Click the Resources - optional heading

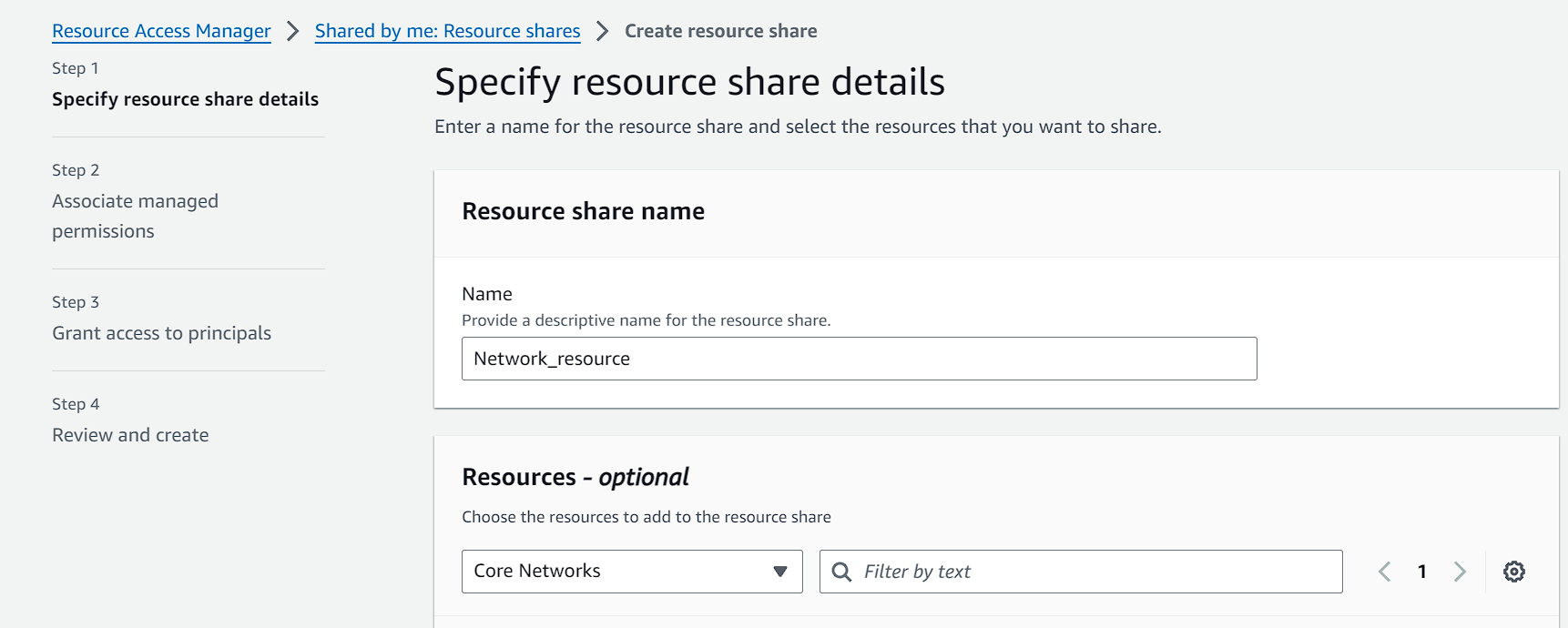[x=575, y=477]
